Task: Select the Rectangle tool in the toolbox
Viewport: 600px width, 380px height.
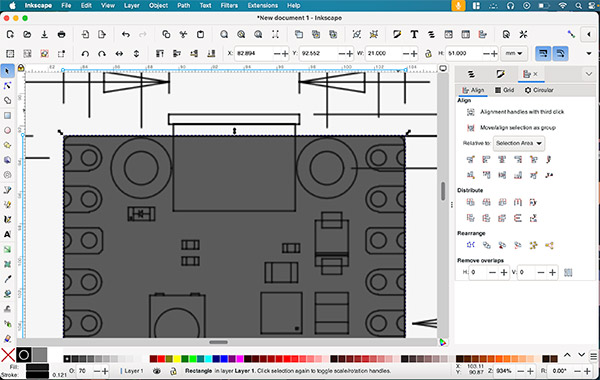Action: pyautogui.click(x=7, y=116)
